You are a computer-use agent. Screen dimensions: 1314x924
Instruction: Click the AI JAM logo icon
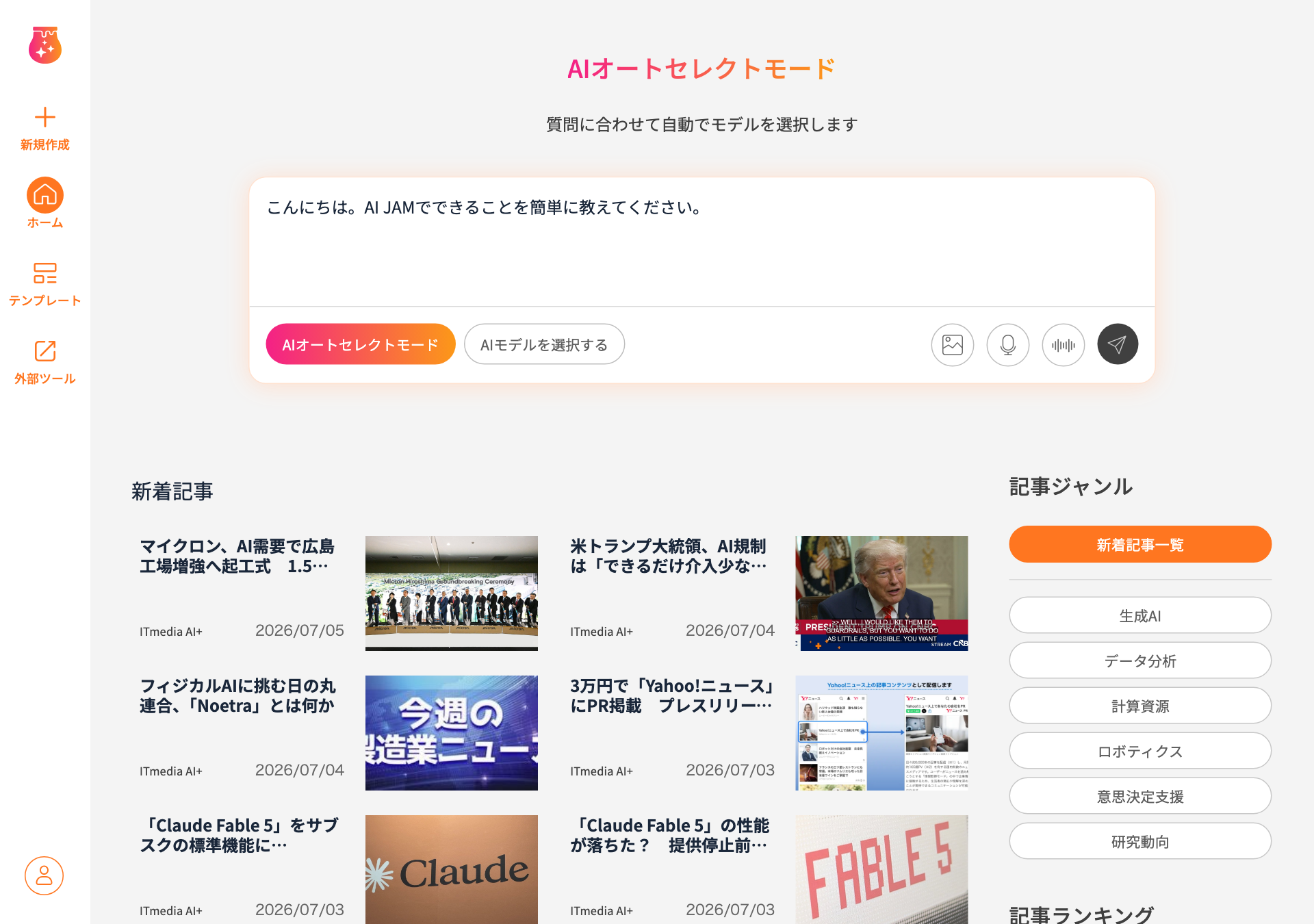tap(45, 45)
